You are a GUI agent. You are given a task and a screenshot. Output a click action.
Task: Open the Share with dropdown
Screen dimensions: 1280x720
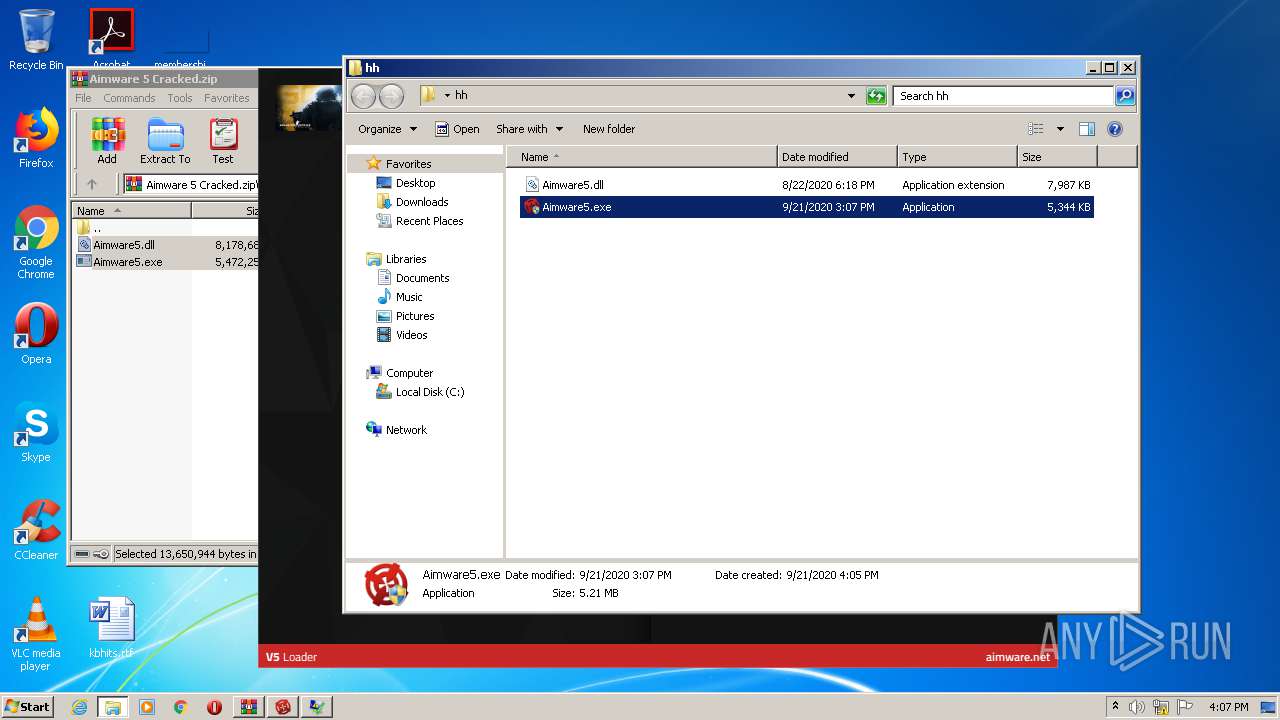pos(530,129)
